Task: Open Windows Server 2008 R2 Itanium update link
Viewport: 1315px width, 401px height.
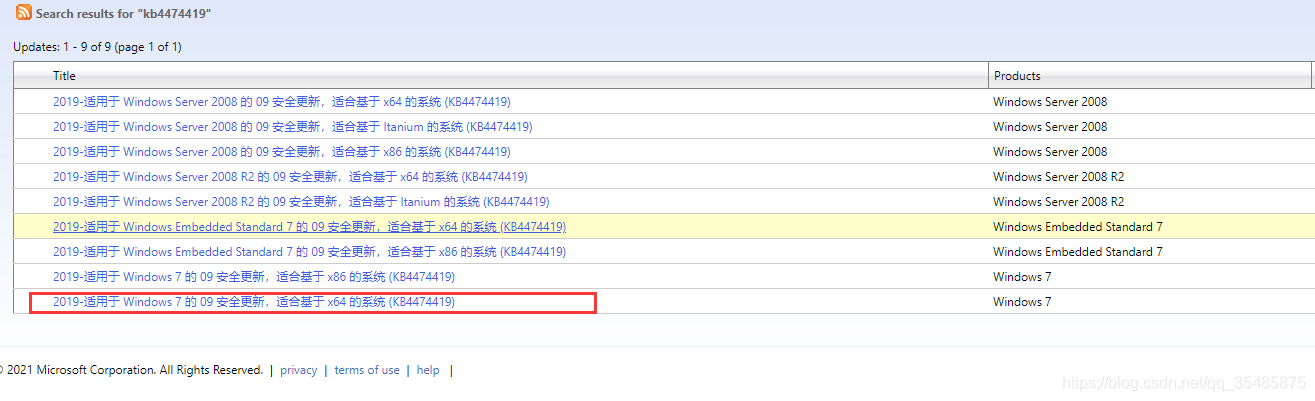Action: (x=301, y=202)
